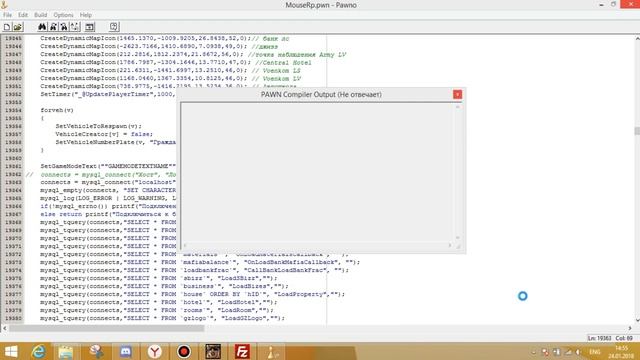Click the ENG language indicator
This screenshot has height=360, width=640.
(595, 352)
